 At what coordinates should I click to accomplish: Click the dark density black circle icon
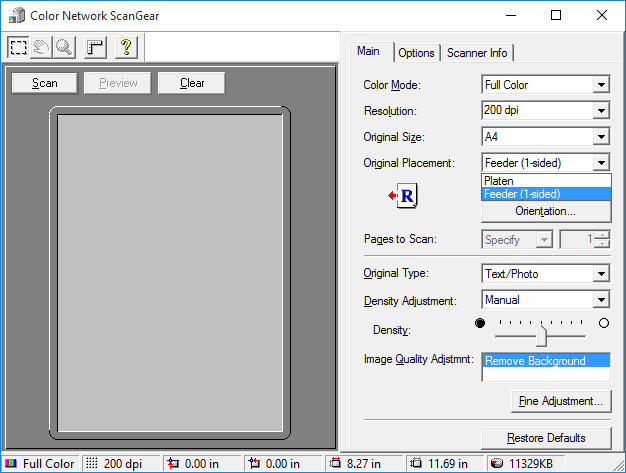point(480,323)
